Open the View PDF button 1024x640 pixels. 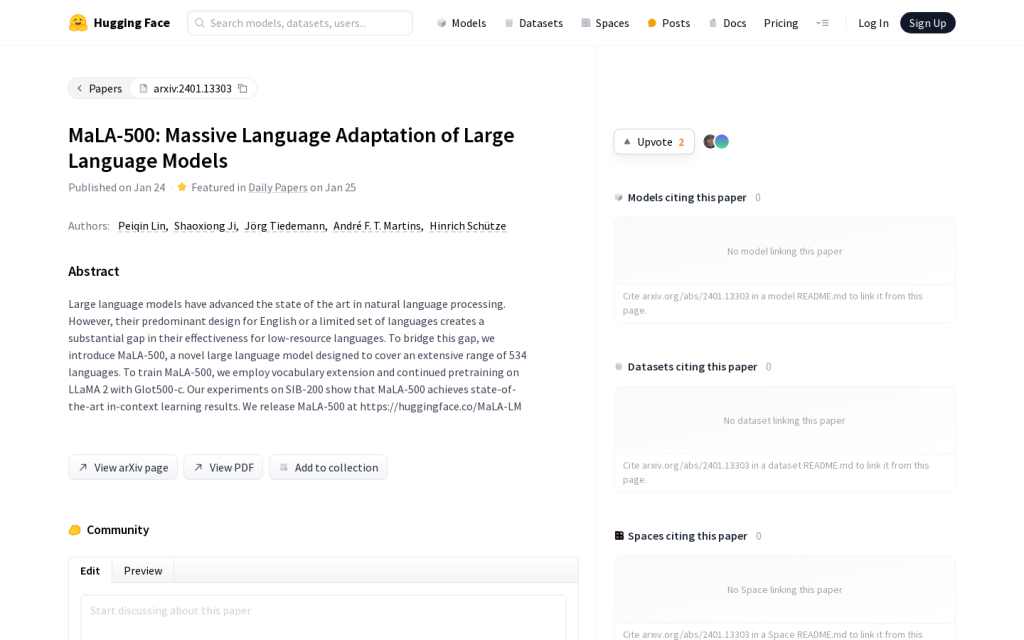223,467
